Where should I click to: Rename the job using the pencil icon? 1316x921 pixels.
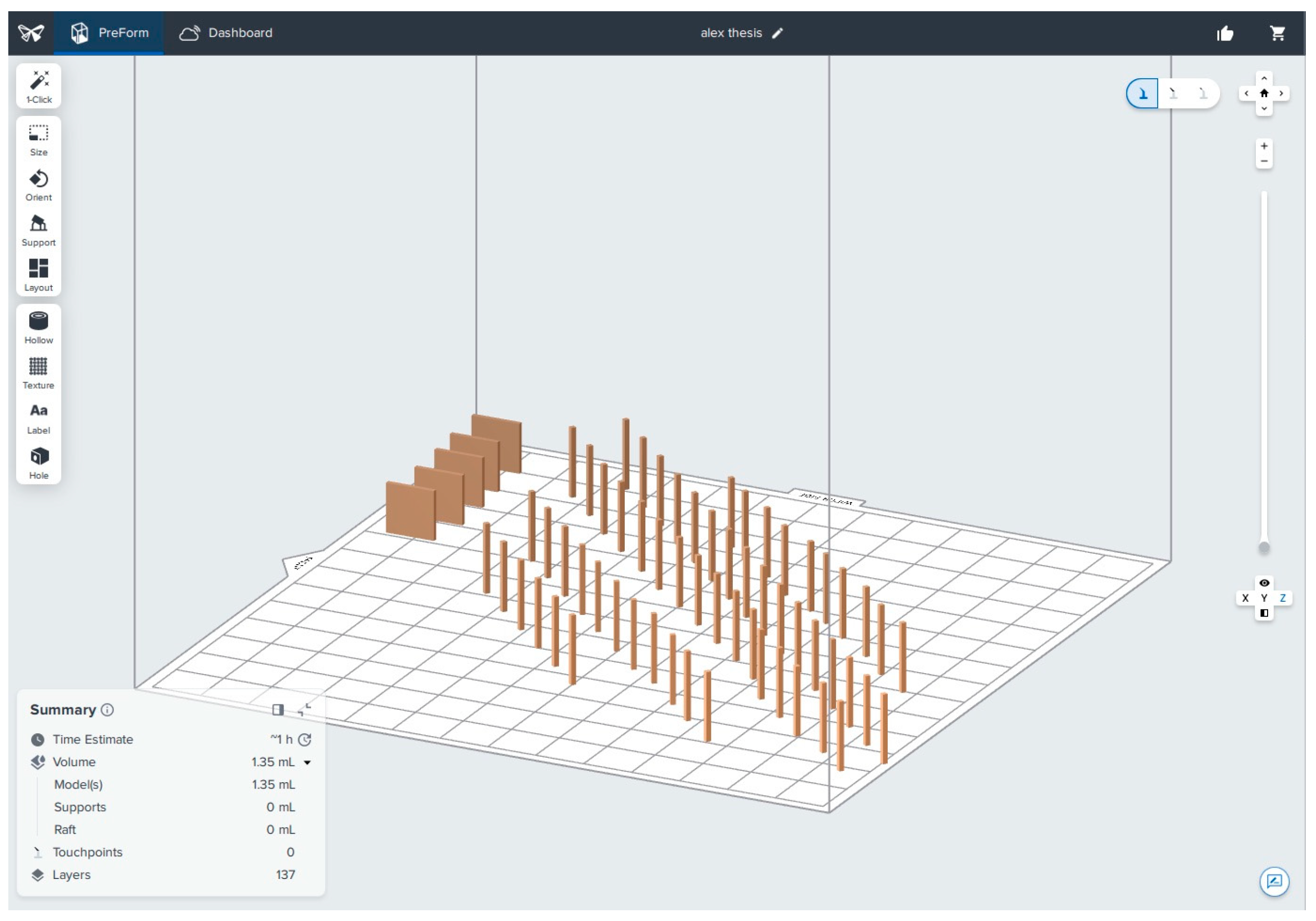point(777,33)
